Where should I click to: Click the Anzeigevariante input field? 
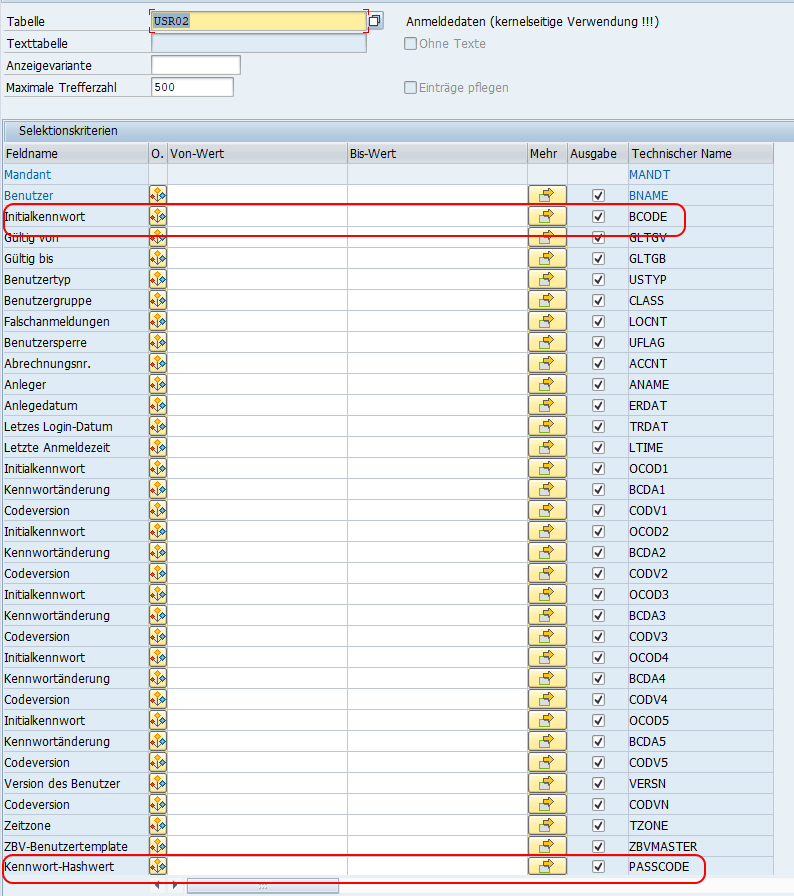pyautogui.click(x=195, y=65)
